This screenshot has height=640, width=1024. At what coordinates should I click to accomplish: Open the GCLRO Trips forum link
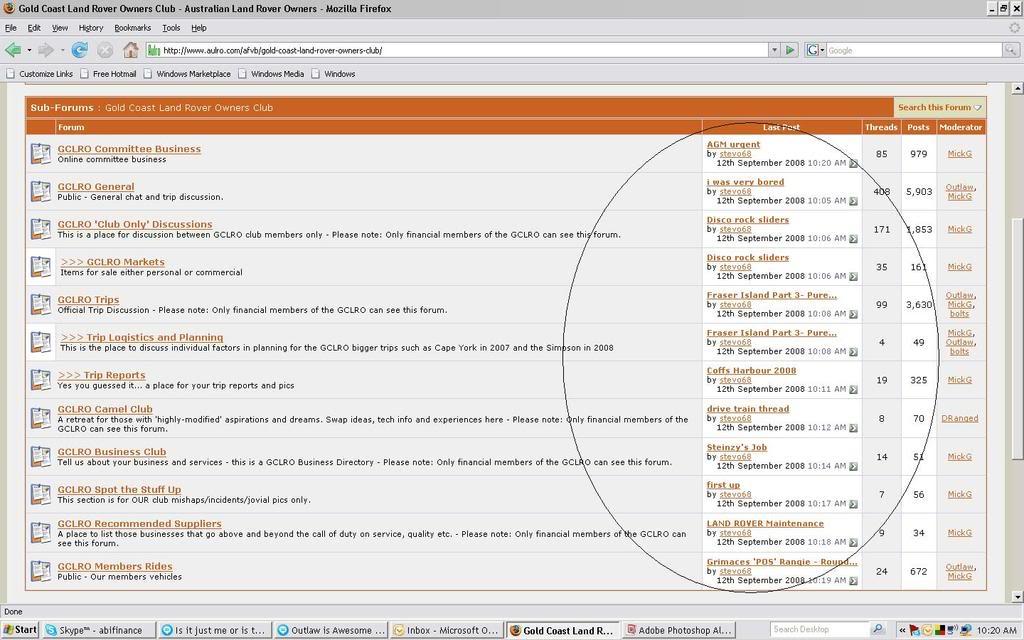pyautogui.click(x=88, y=300)
